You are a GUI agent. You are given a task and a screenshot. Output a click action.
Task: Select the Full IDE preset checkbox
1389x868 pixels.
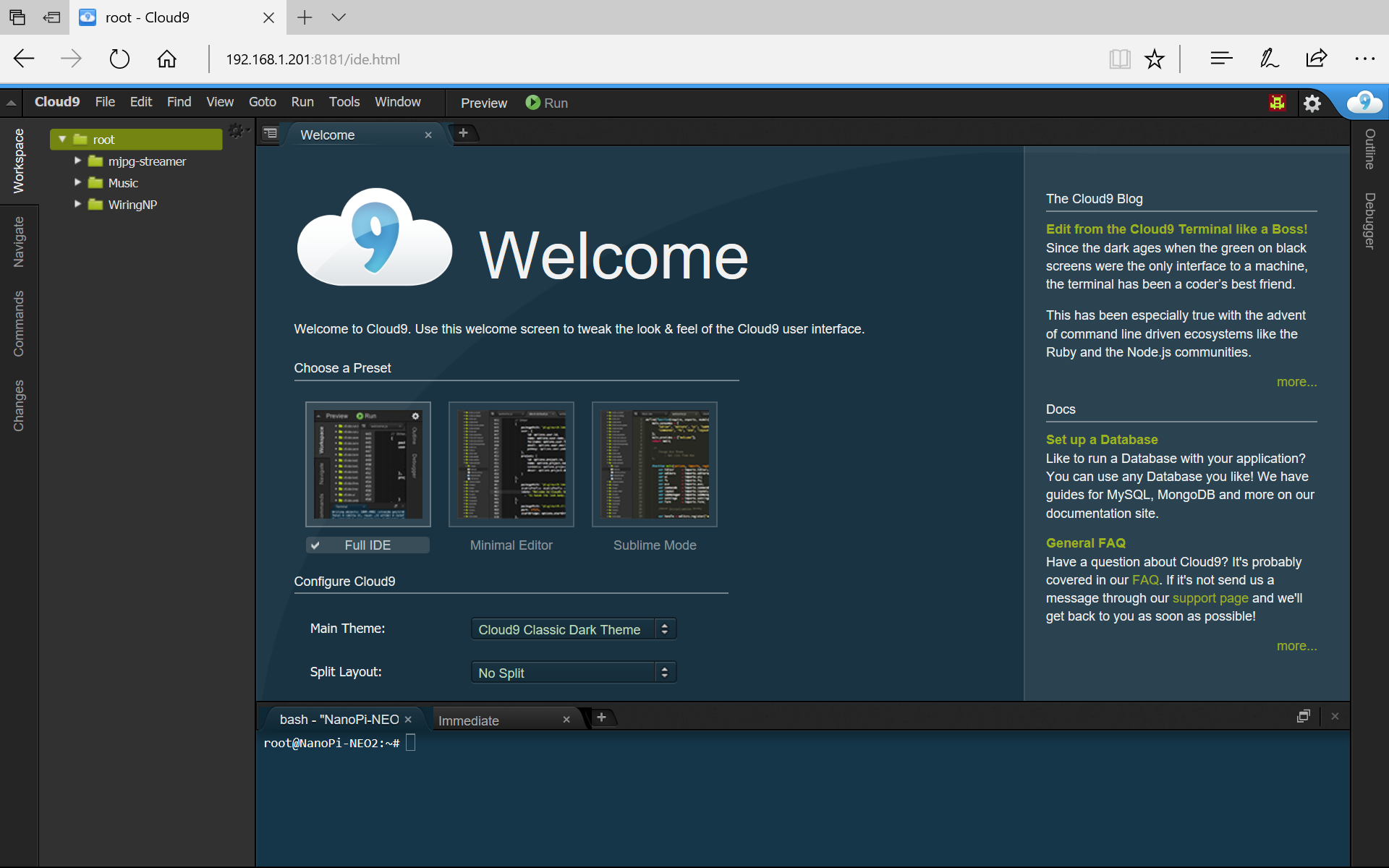pos(315,545)
